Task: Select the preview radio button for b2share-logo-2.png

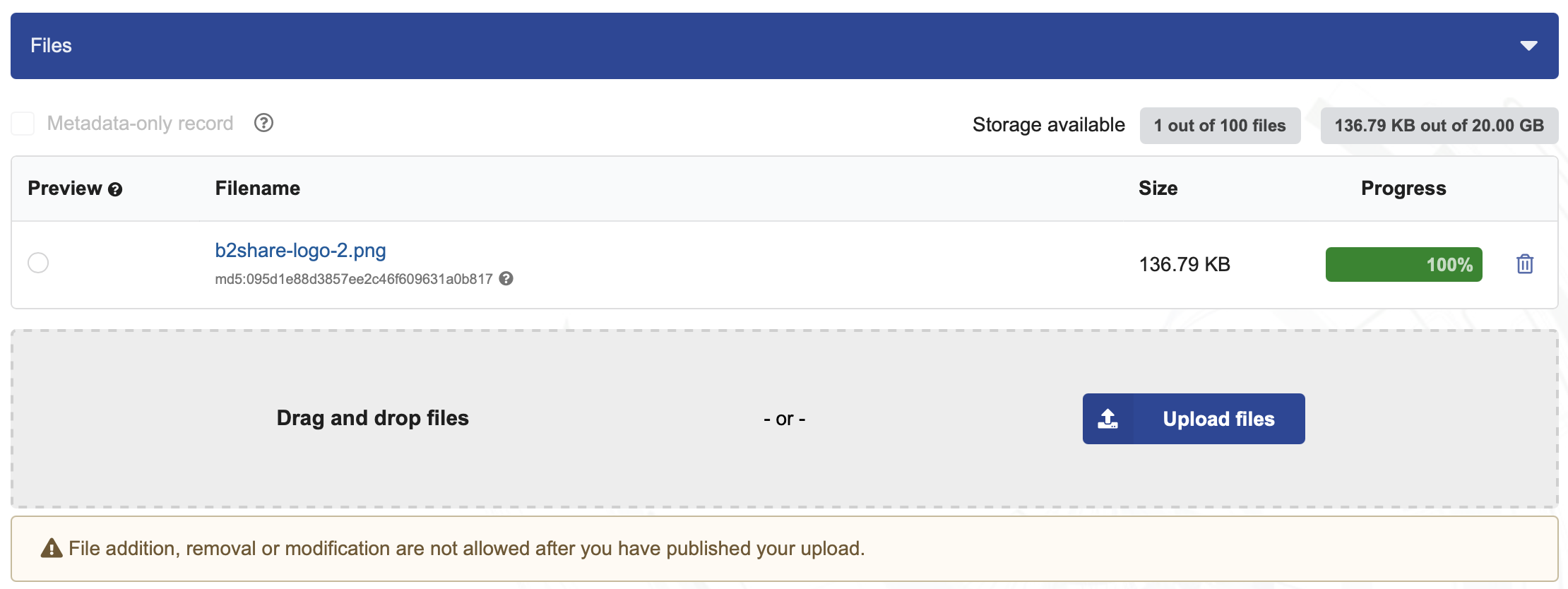Action: point(39,262)
